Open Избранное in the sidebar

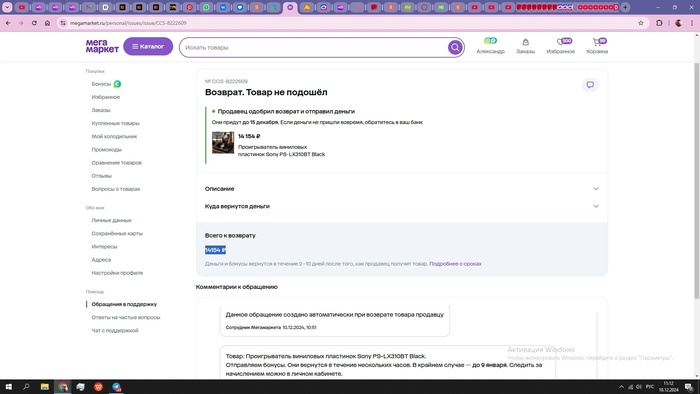(x=105, y=97)
